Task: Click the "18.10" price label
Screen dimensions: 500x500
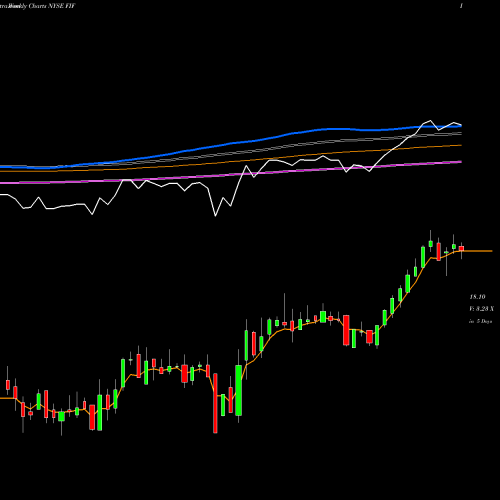Action: click(477, 297)
